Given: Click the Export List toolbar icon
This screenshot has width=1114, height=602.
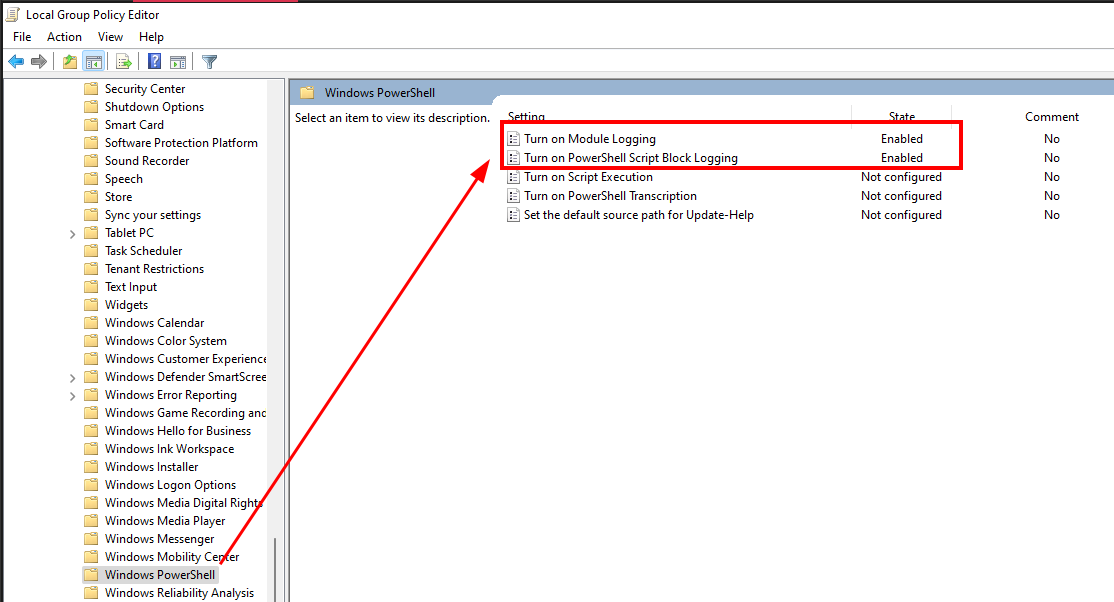Looking at the screenshot, I should tap(124, 62).
